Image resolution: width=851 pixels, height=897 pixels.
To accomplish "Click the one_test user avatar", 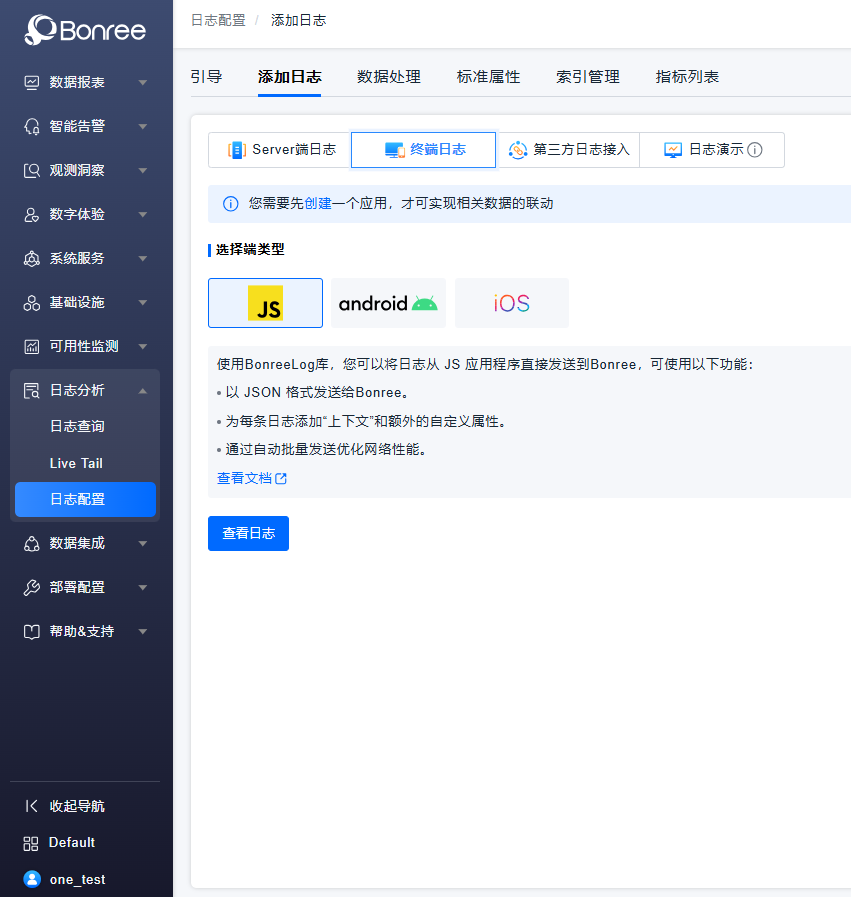I will click(32, 879).
